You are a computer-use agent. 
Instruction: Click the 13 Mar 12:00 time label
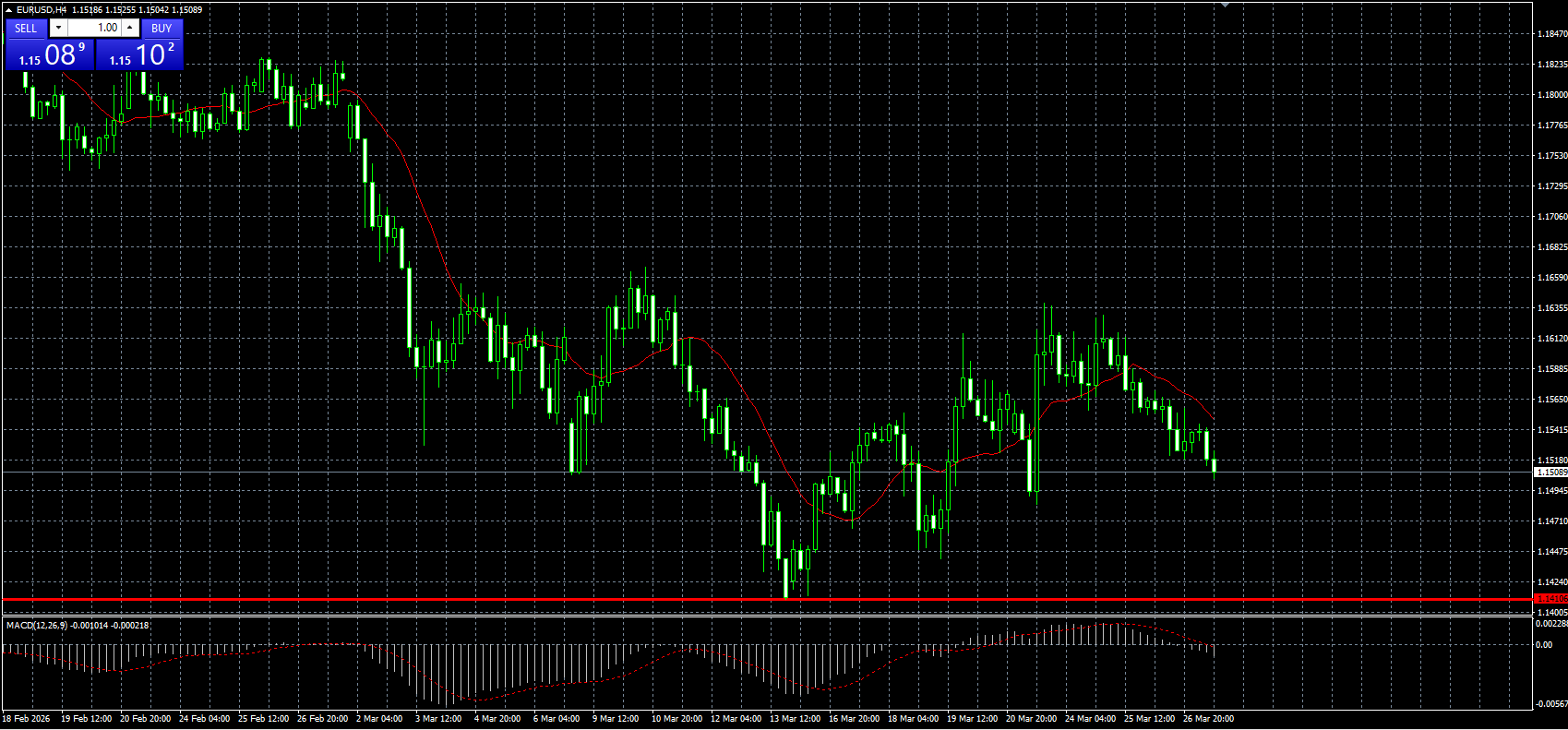pos(795,719)
